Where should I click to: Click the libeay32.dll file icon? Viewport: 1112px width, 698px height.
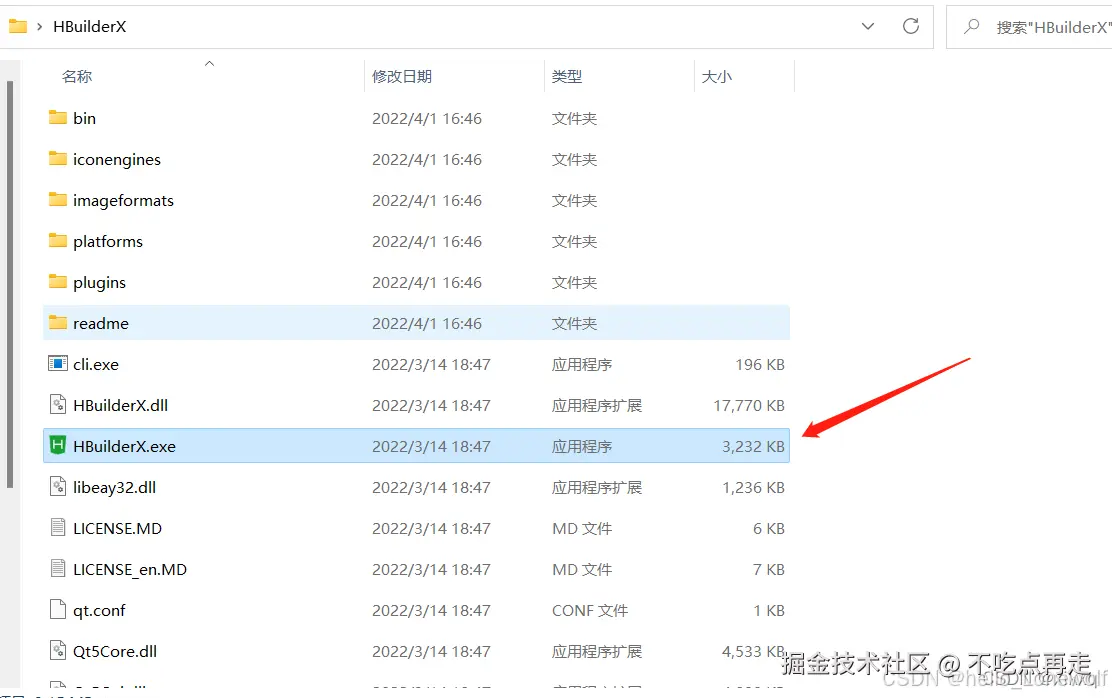click(x=57, y=487)
